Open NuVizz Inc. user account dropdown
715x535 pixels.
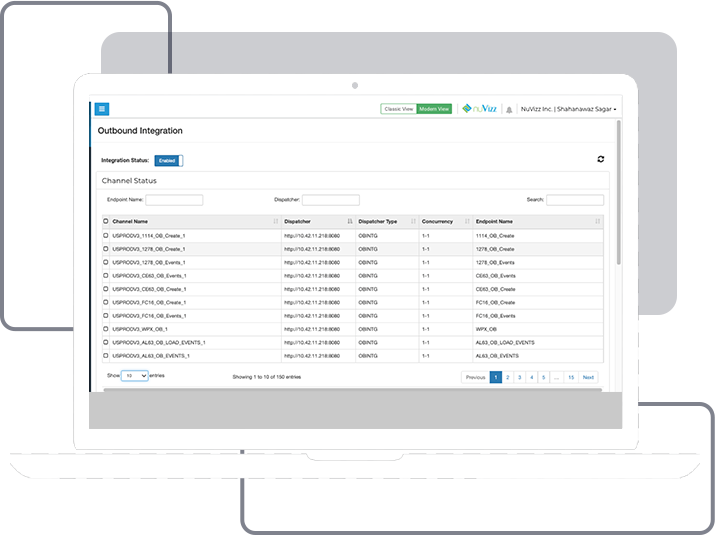[x=568, y=109]
